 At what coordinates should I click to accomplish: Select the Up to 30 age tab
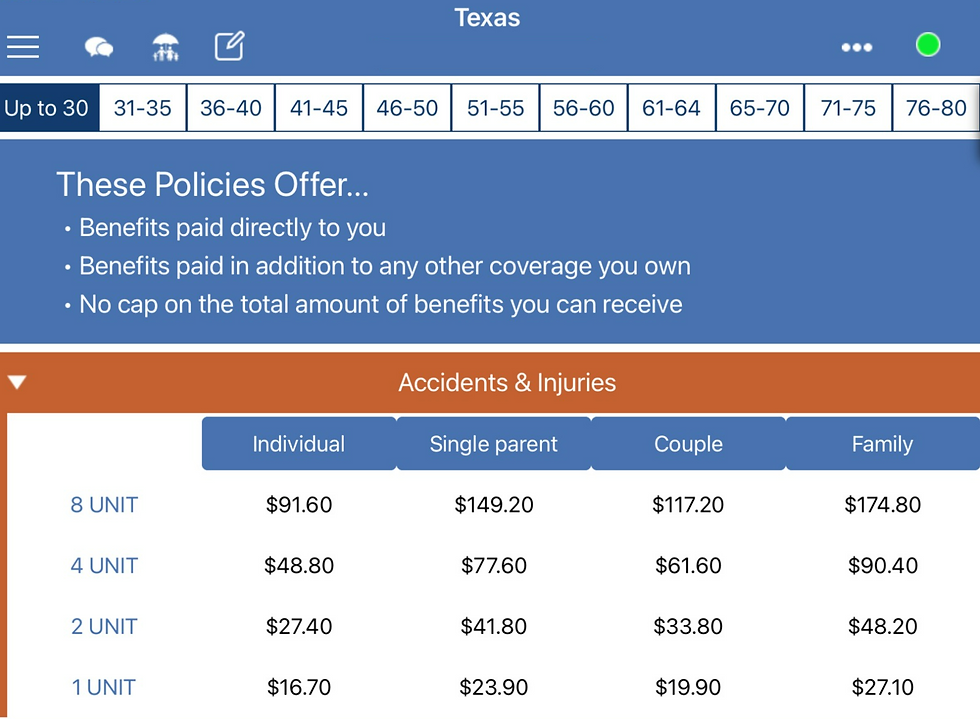pos(47,108)
